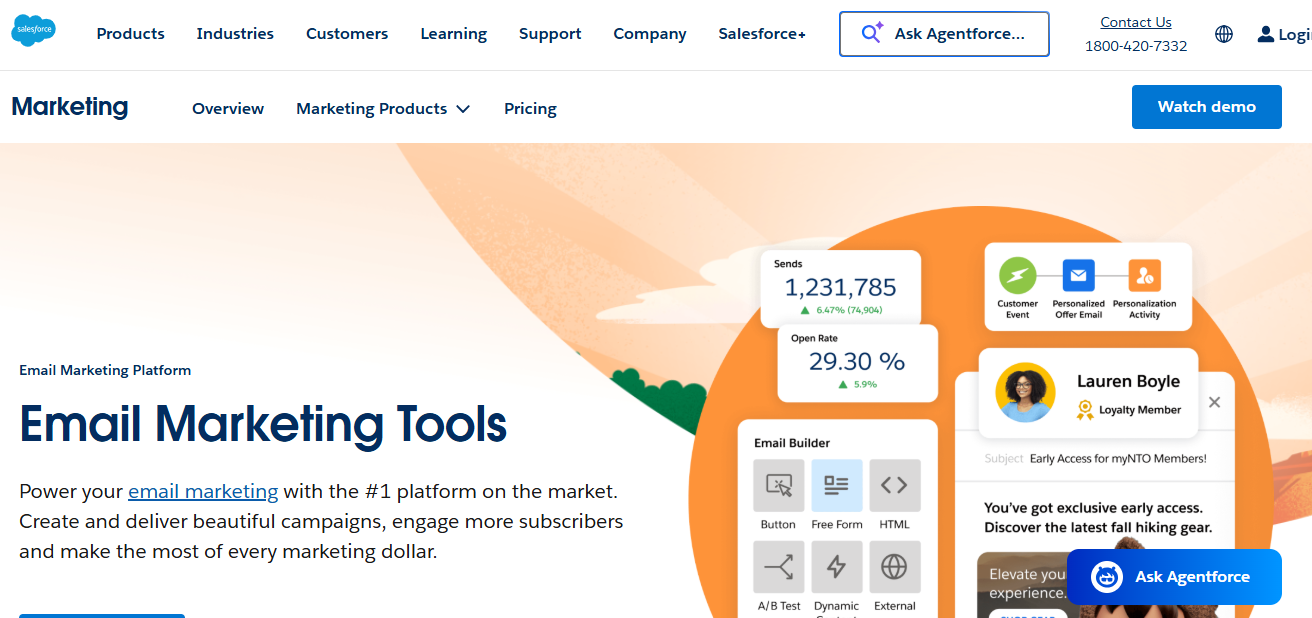The height and width of the screenshot is (618, 1312).
Task: Click the Watch demo button
Action: pos(1206,106)
